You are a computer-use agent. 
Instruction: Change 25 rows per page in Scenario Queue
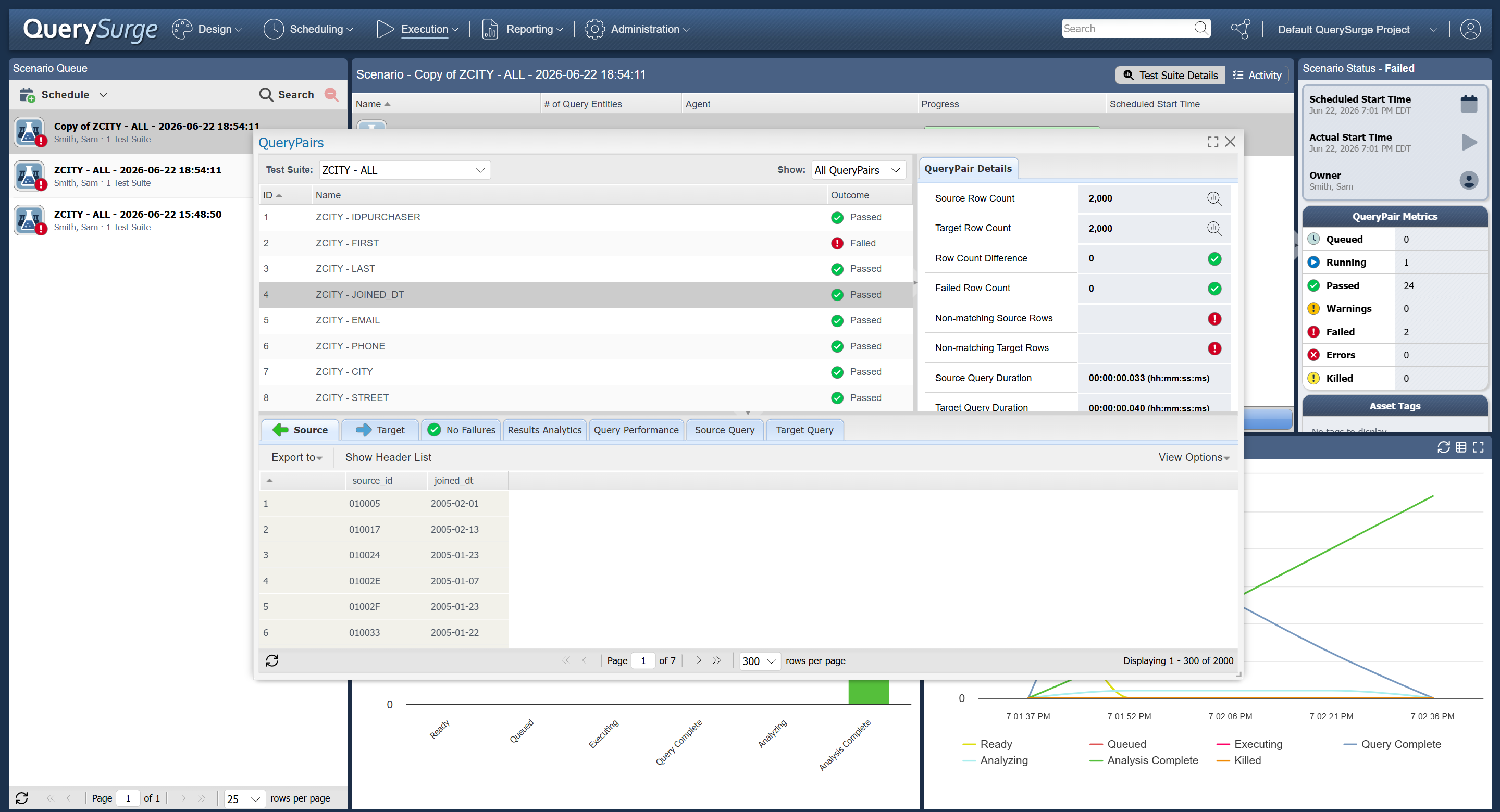[x=244, y=798]
